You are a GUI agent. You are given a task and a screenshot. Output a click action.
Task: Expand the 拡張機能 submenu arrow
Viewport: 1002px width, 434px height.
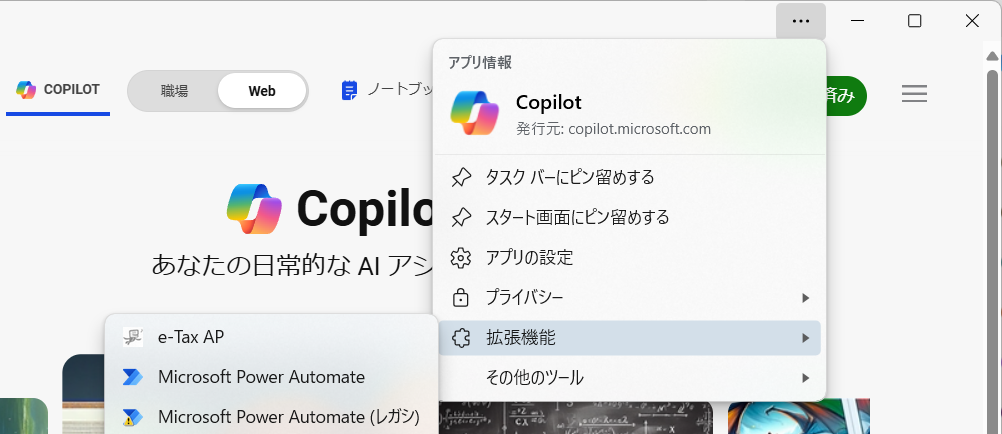[805, 338]
